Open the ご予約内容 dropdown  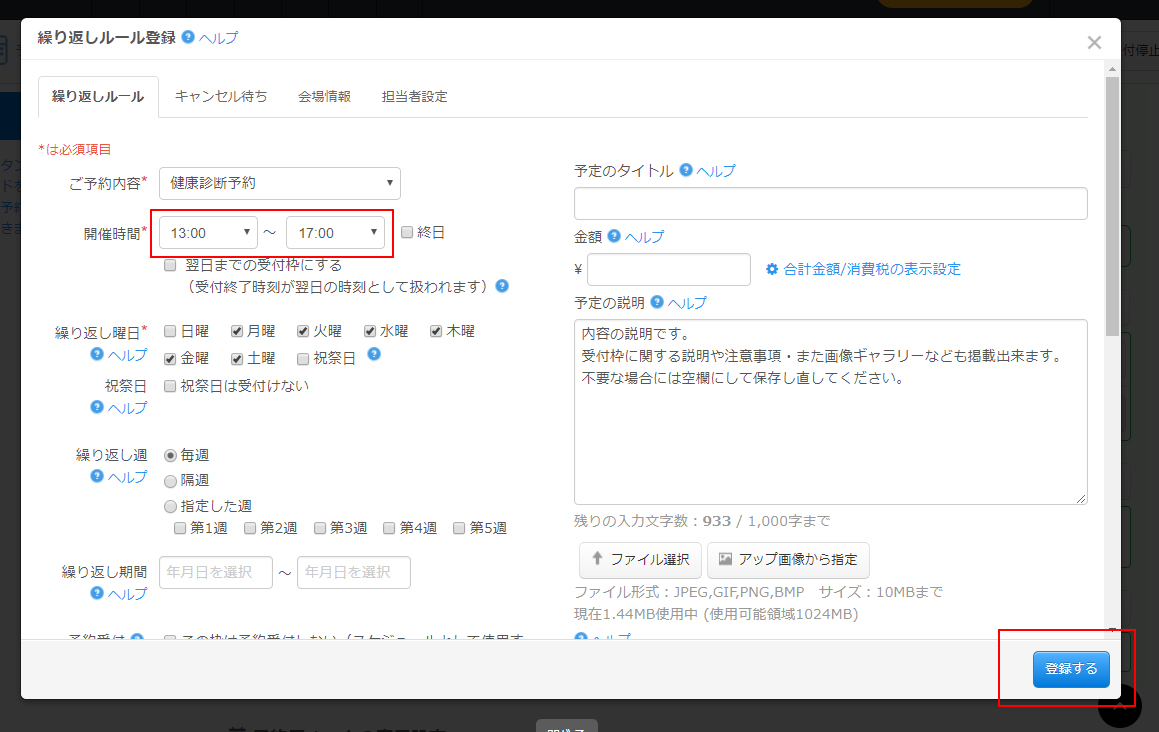(280, 183)
